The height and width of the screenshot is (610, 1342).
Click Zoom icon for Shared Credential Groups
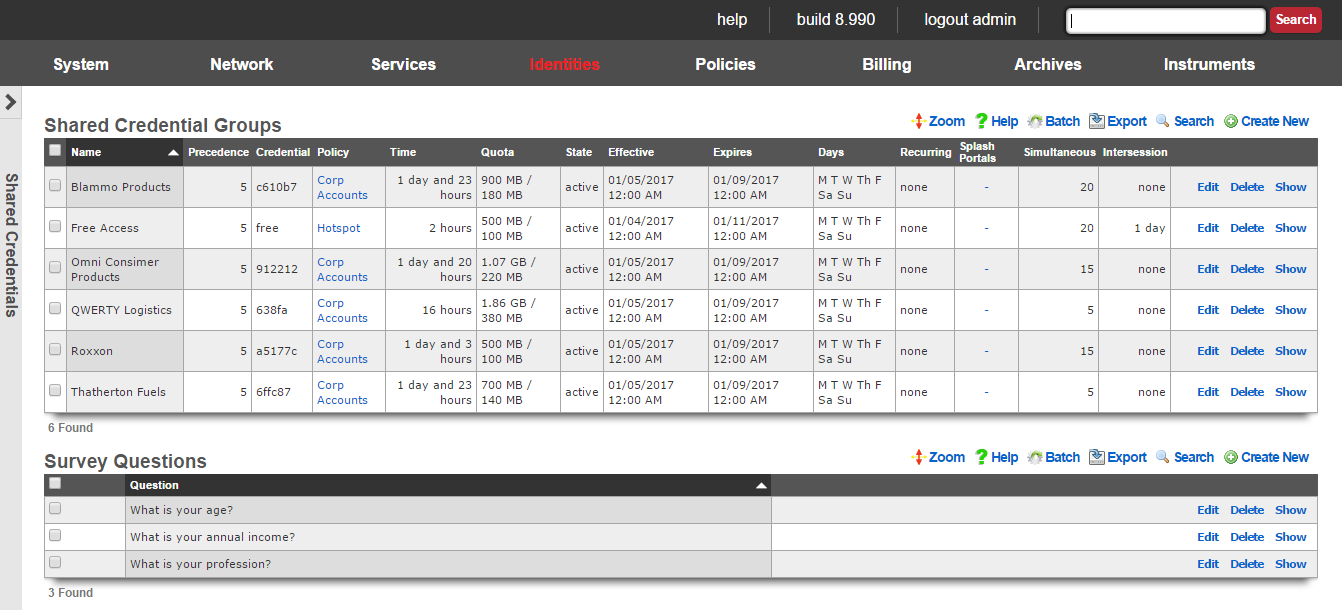pos(918,121)
